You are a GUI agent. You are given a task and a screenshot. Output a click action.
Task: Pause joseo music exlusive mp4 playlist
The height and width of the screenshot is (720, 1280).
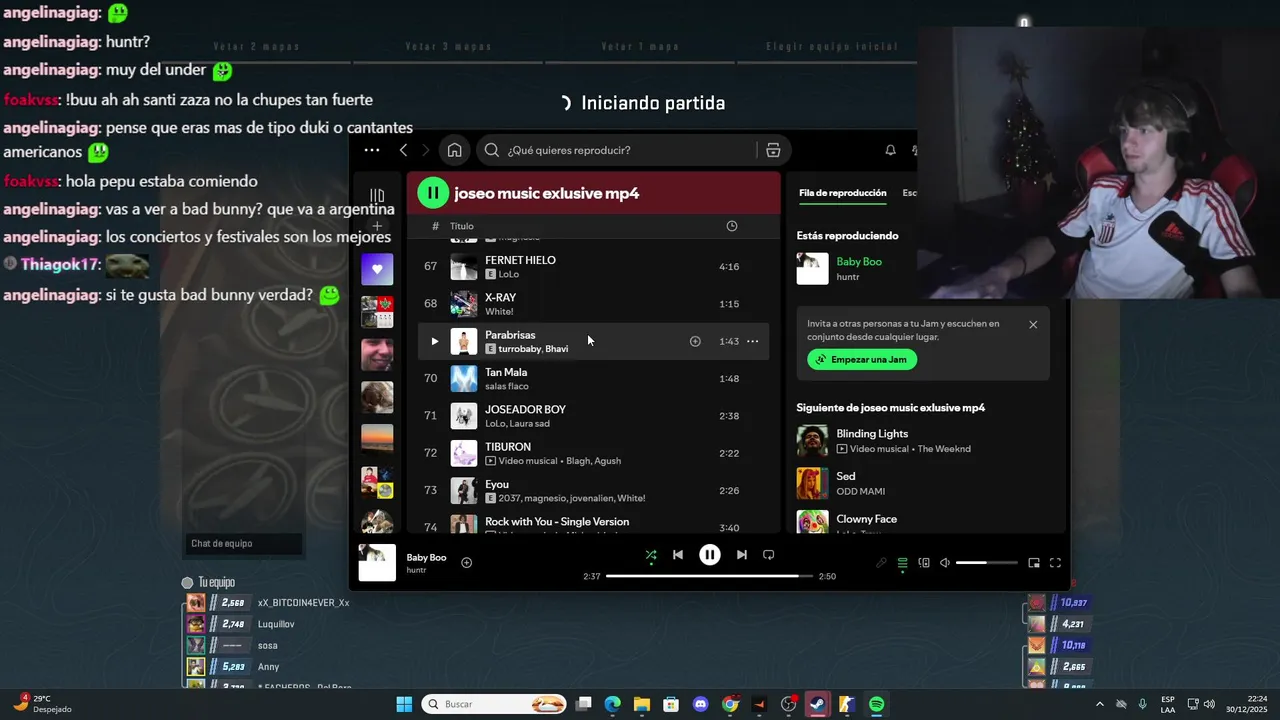433,193
